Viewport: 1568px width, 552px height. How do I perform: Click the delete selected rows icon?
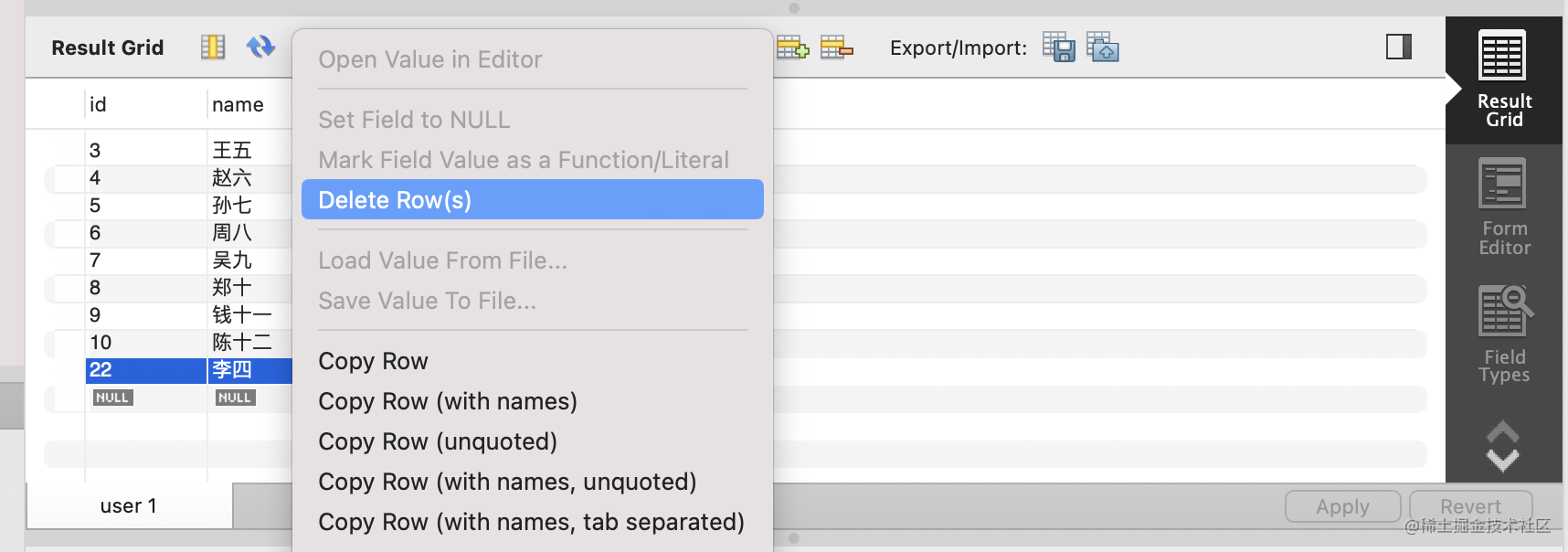(x=836, y=48)
